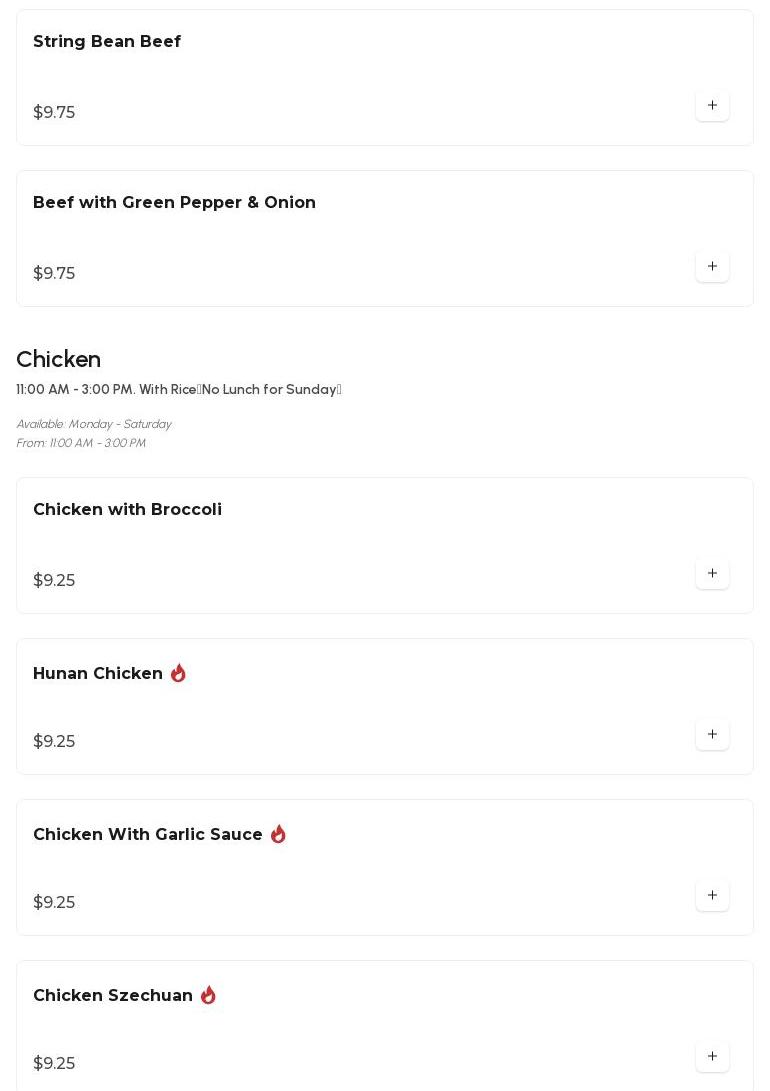Open Hunan Chicken item details

(98, 674)
